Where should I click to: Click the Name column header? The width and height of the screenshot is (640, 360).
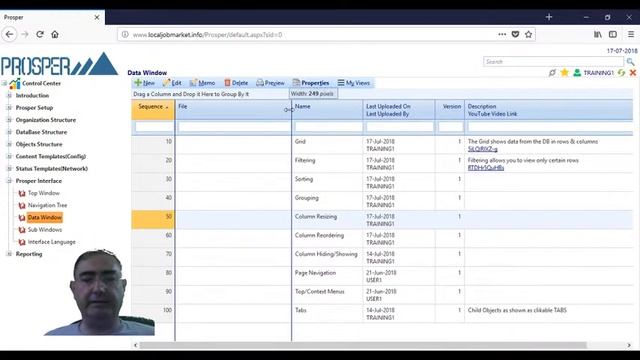click(327, 109)
